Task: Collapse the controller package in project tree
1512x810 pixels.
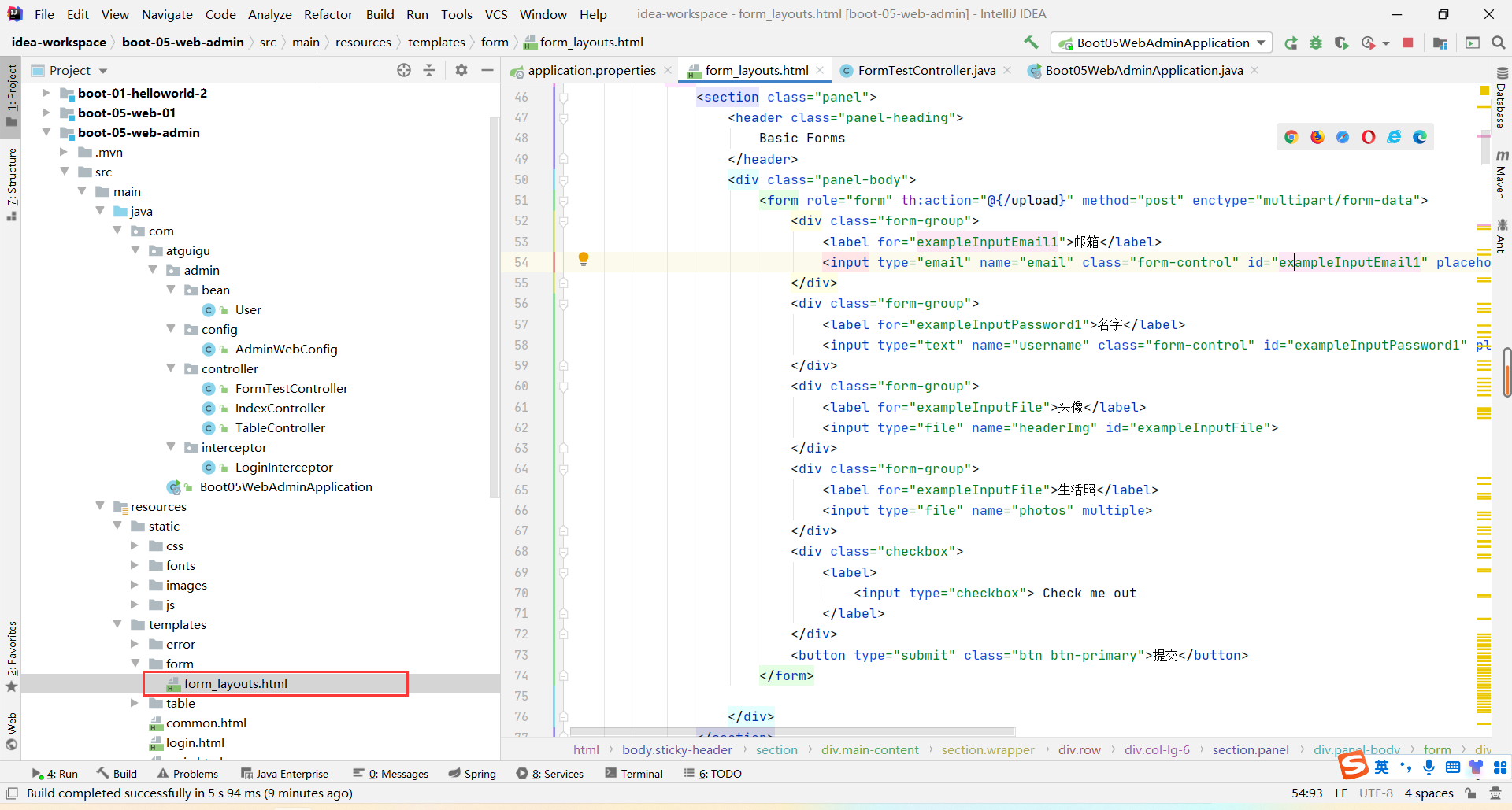Action: 171,368
